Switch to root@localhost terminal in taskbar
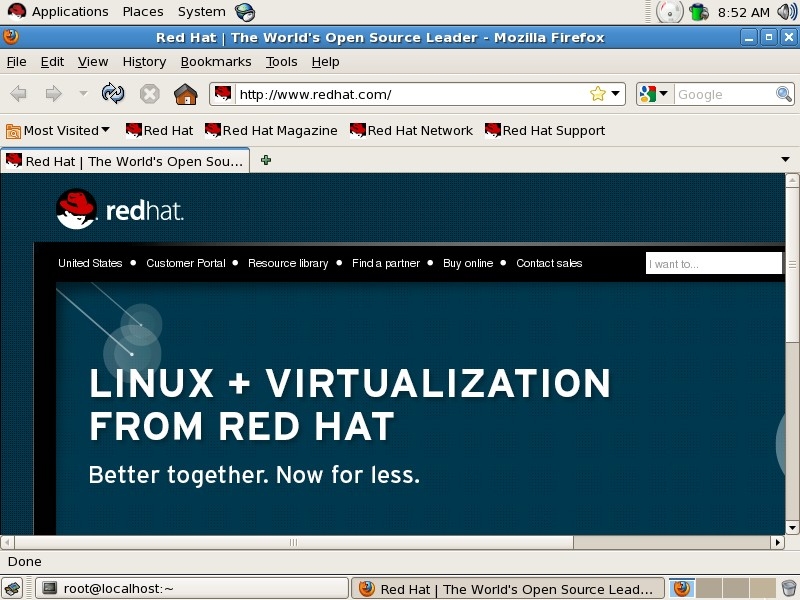Viewport: 800px width, 600px height. click(191, 588)
